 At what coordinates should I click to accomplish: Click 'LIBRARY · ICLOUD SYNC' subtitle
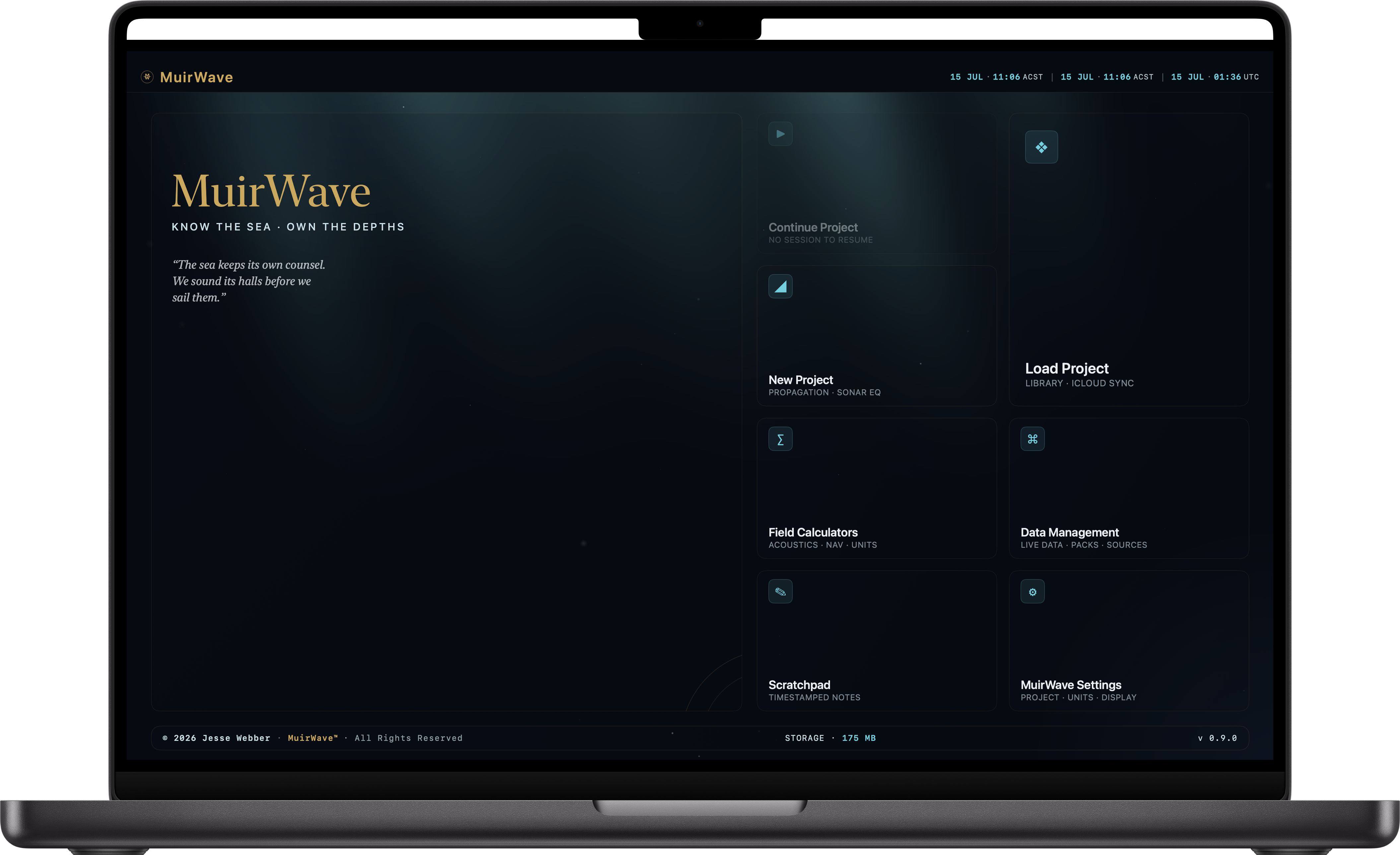pos(1079,384)
